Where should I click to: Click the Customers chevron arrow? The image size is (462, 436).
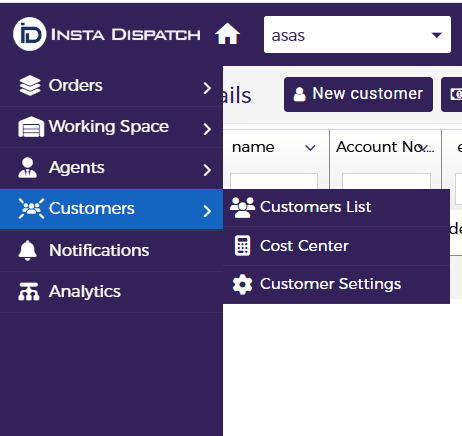pos(207,211)
